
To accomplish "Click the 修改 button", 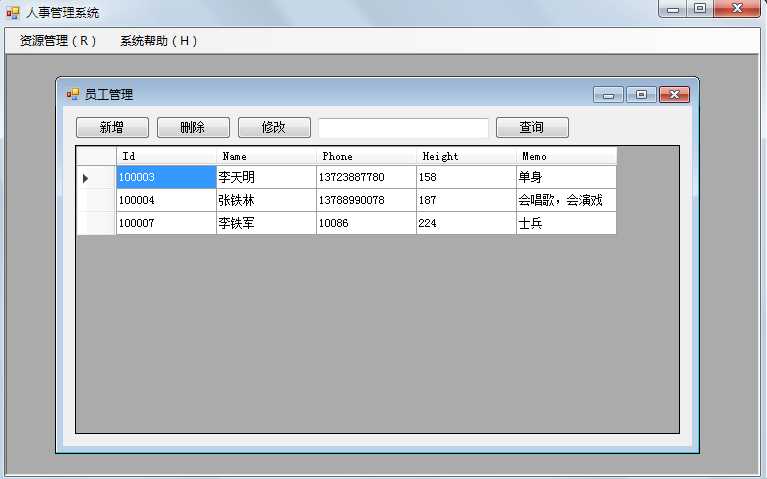I will point(274,127).
